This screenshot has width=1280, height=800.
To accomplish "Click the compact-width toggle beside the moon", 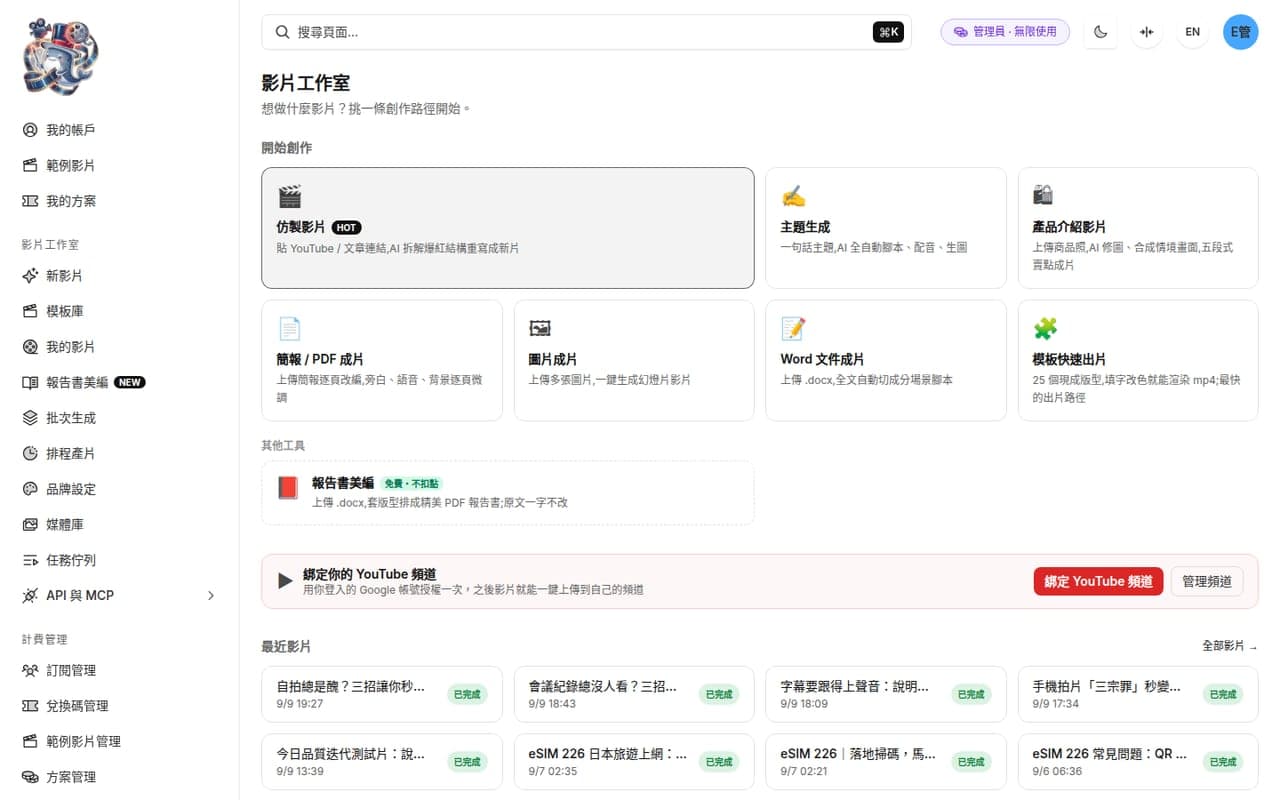I will [x=1147, y=32].
